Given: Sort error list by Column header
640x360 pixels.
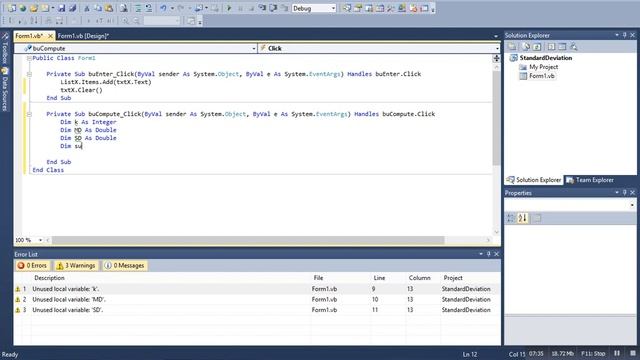Looking at the screenshot, I should pyautogui.click(x=420, y=278).
